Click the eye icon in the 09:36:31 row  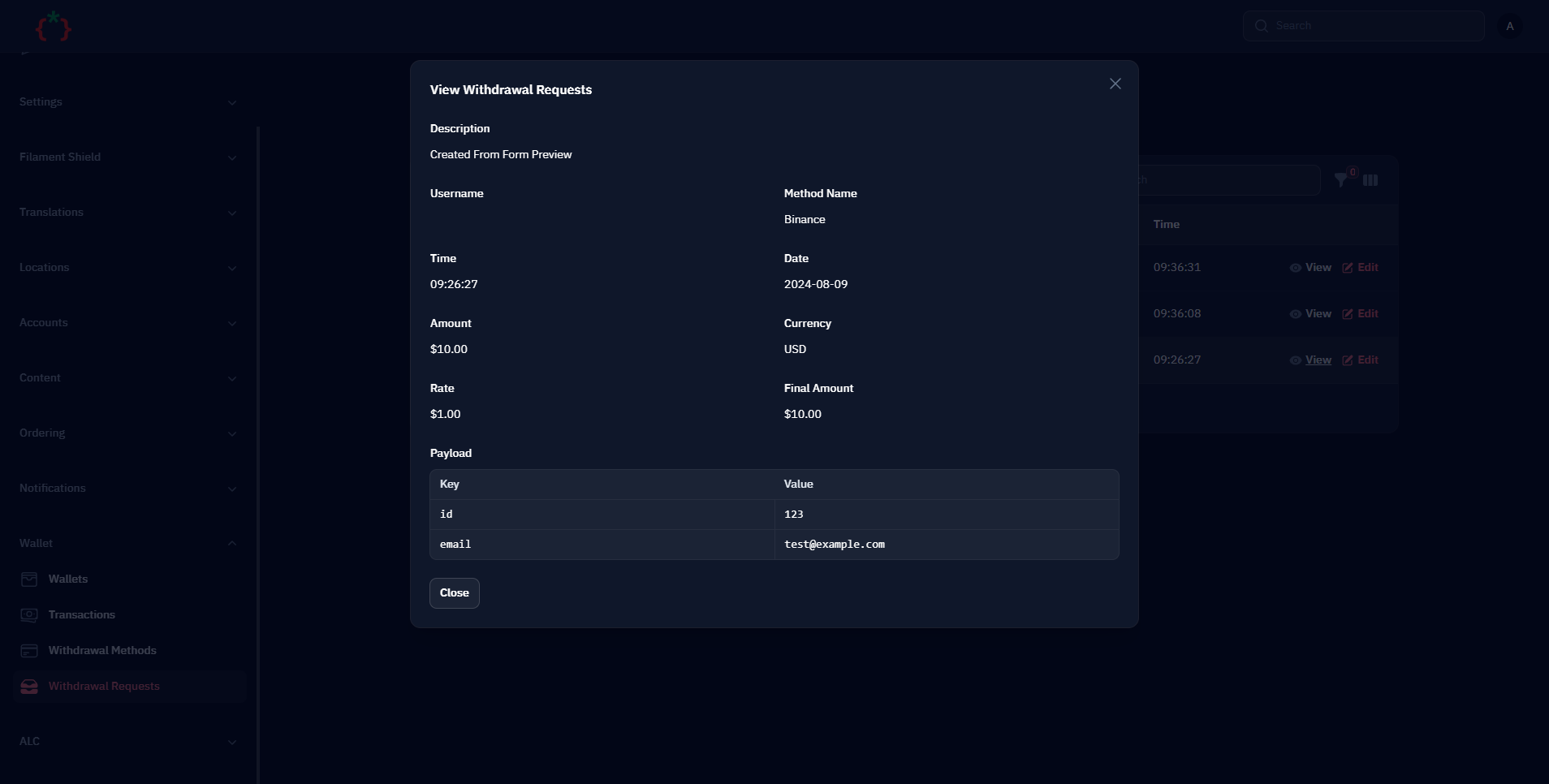click(1296, 268)
